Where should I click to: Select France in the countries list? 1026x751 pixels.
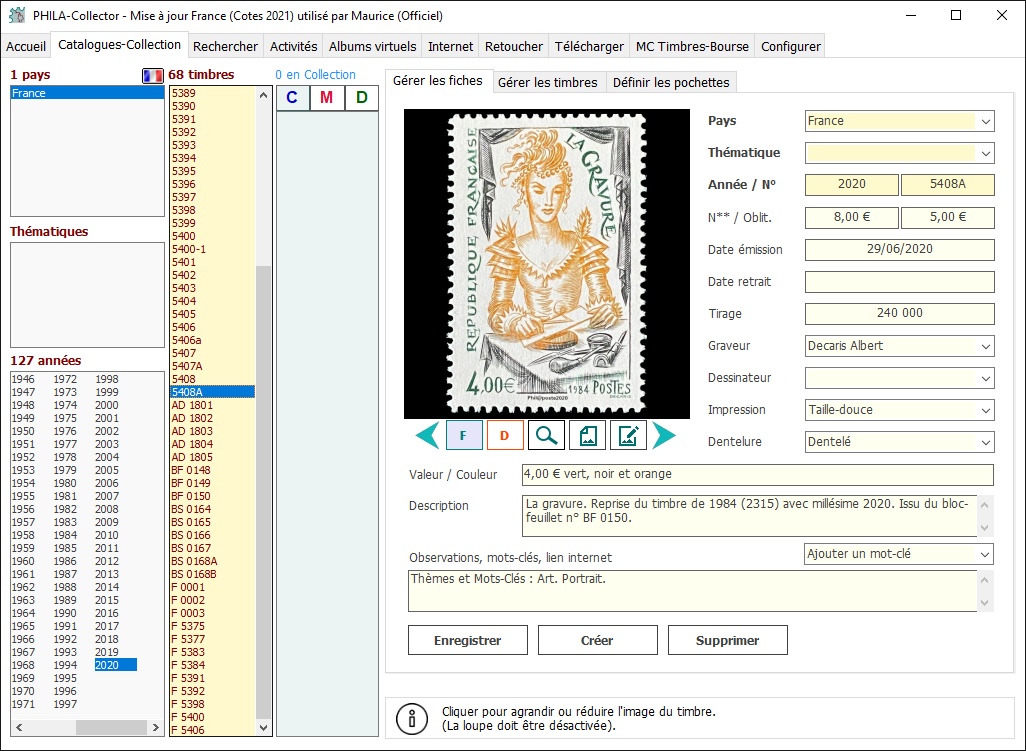coord(87,93)
